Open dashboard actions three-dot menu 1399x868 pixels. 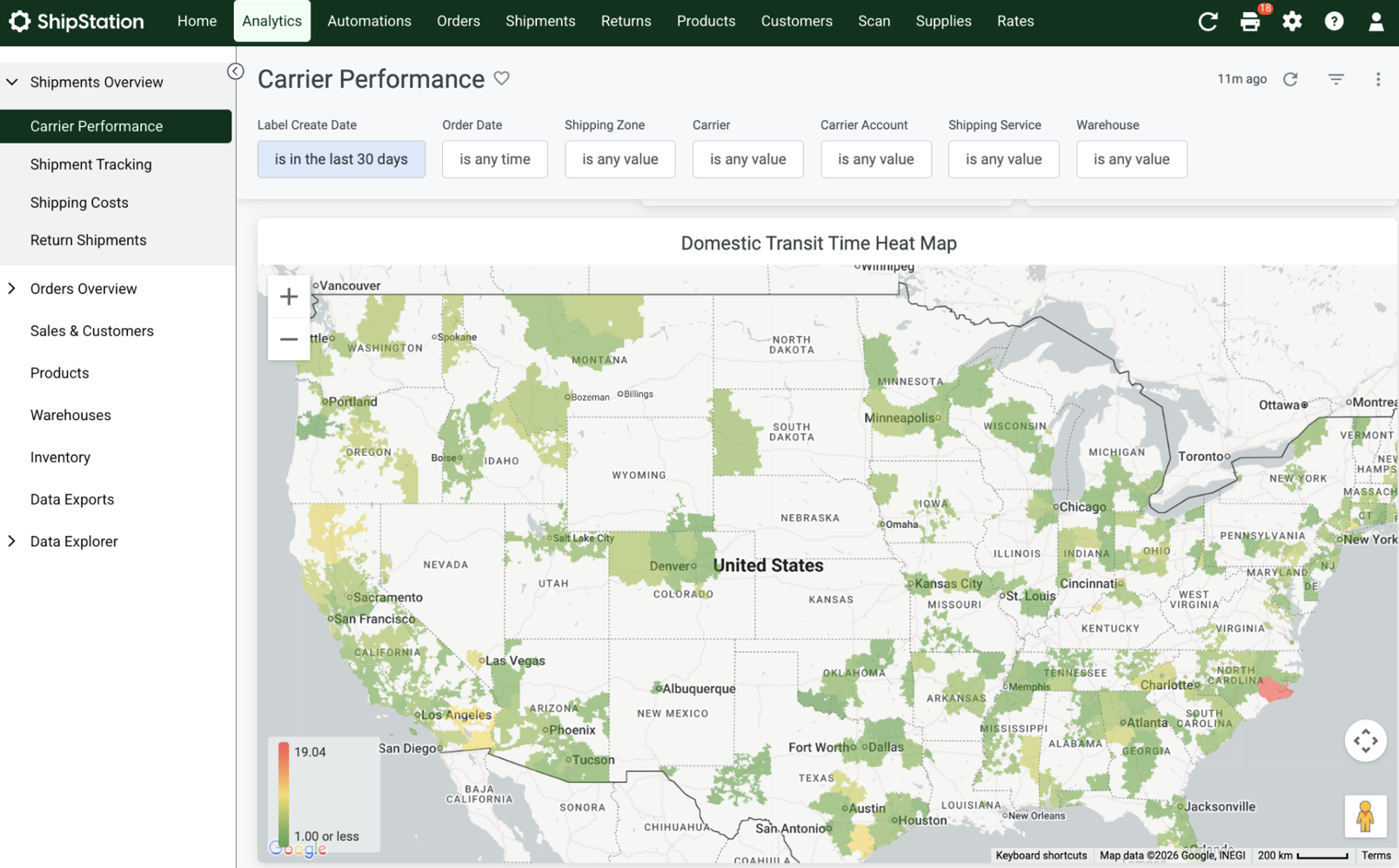point(1378,79)
